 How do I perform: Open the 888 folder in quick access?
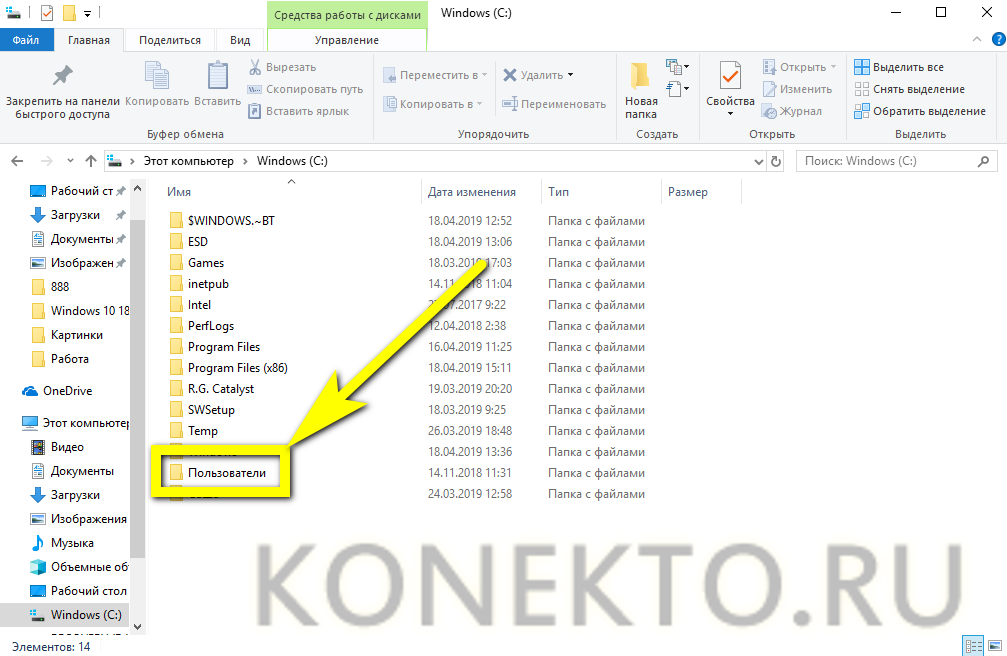click(51, 287)
